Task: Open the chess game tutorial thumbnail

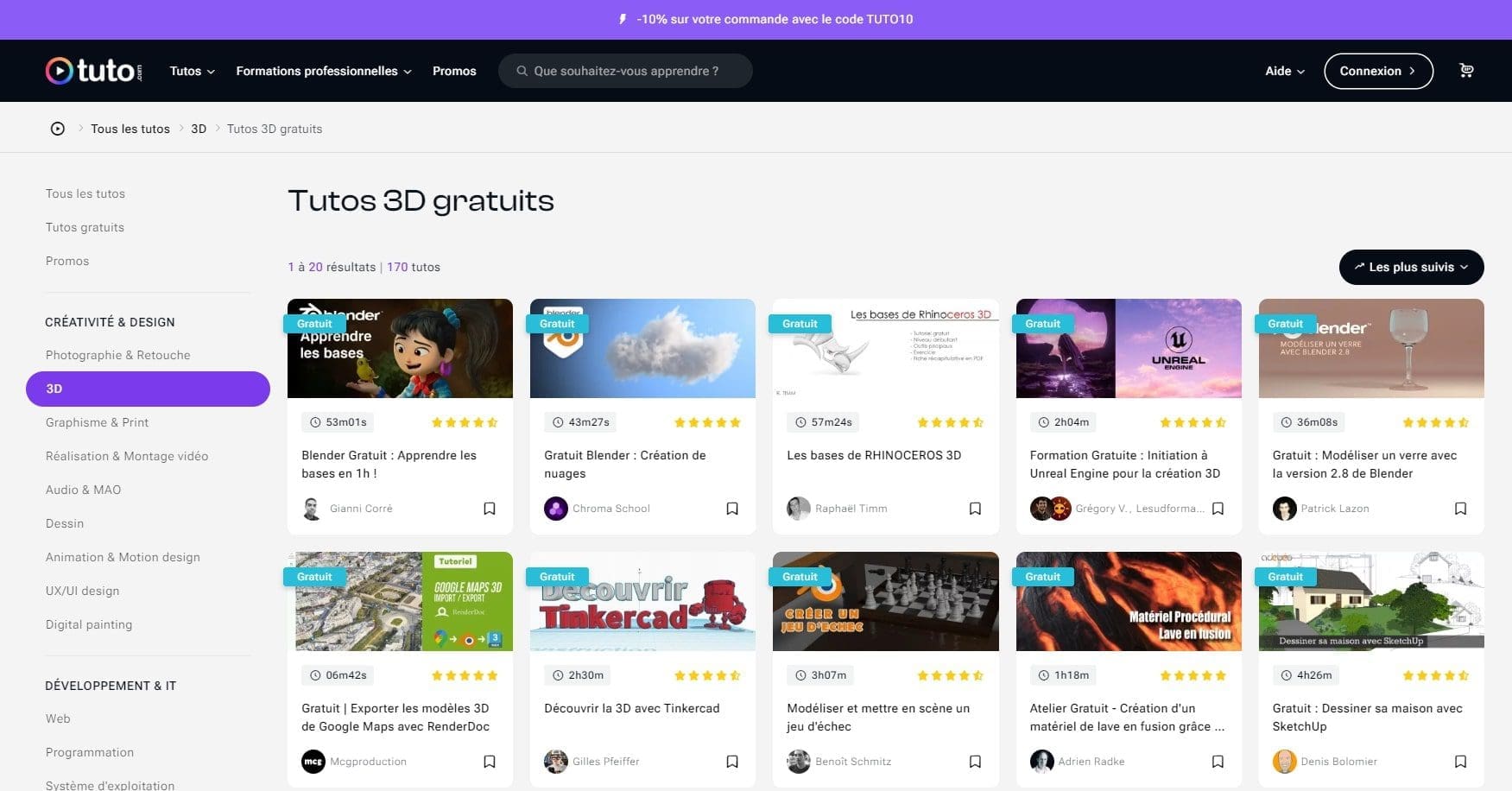Action: coord(885,601)
